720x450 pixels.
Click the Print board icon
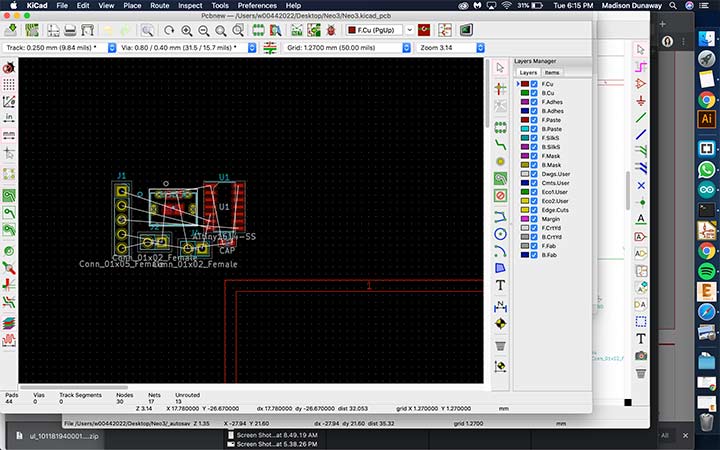point(70,30)
